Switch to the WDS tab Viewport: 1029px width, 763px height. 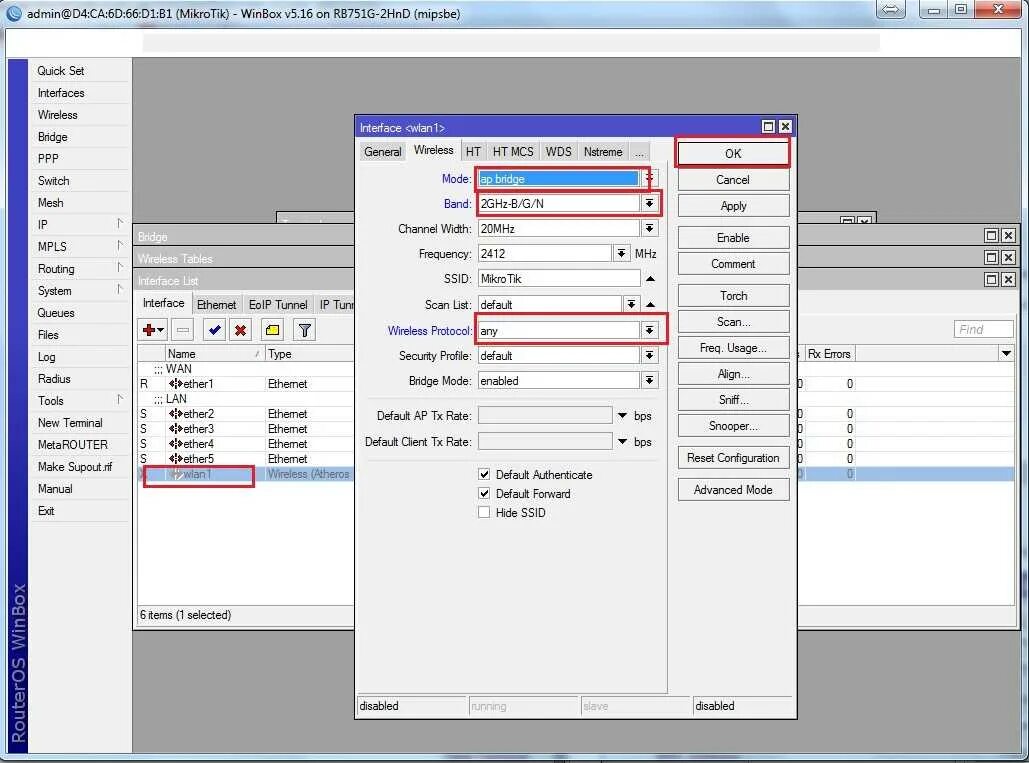pos(558,152)
